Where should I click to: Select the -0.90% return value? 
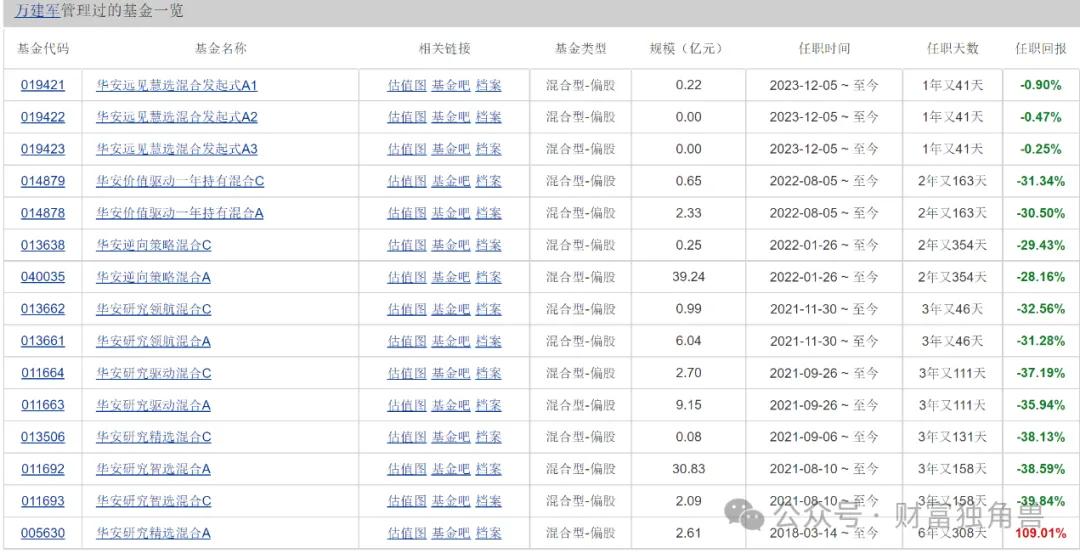pos(1041,85)
